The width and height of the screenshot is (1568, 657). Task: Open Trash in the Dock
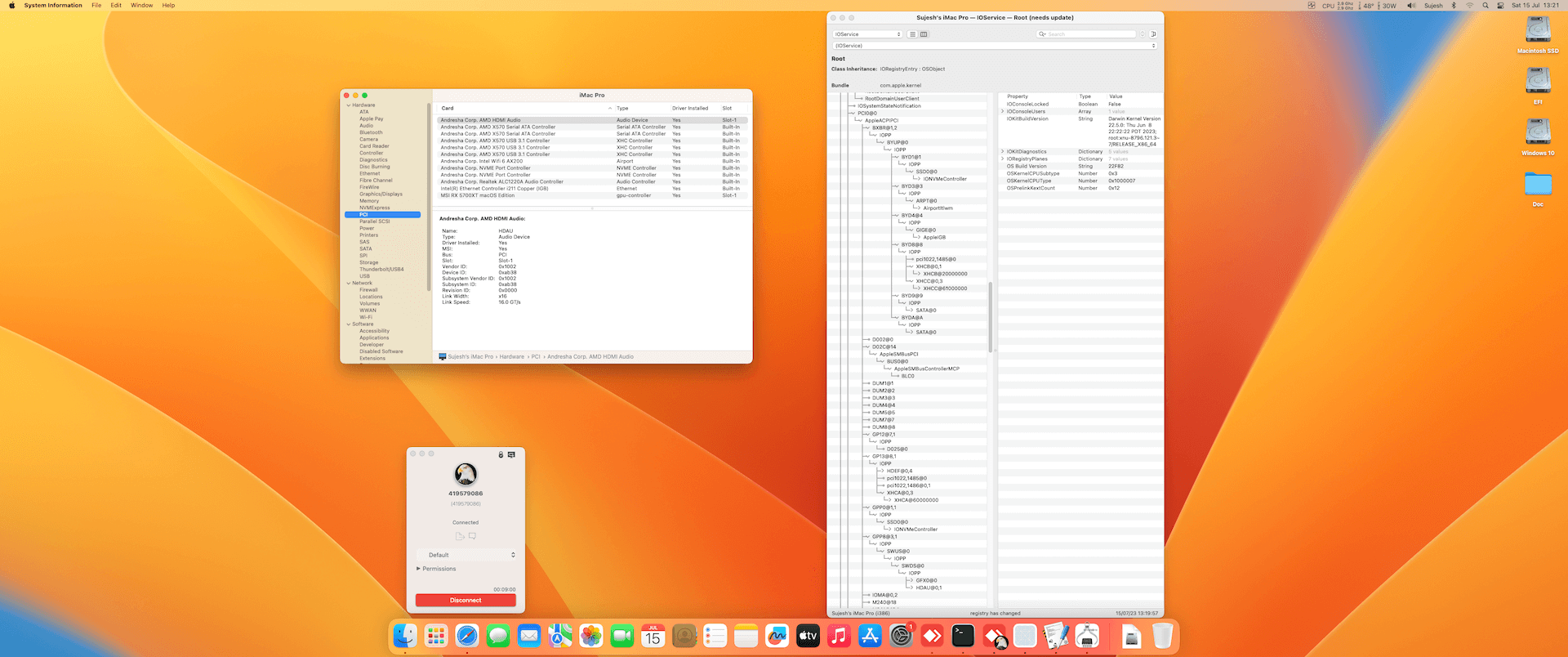click(x=1162, y=636)
